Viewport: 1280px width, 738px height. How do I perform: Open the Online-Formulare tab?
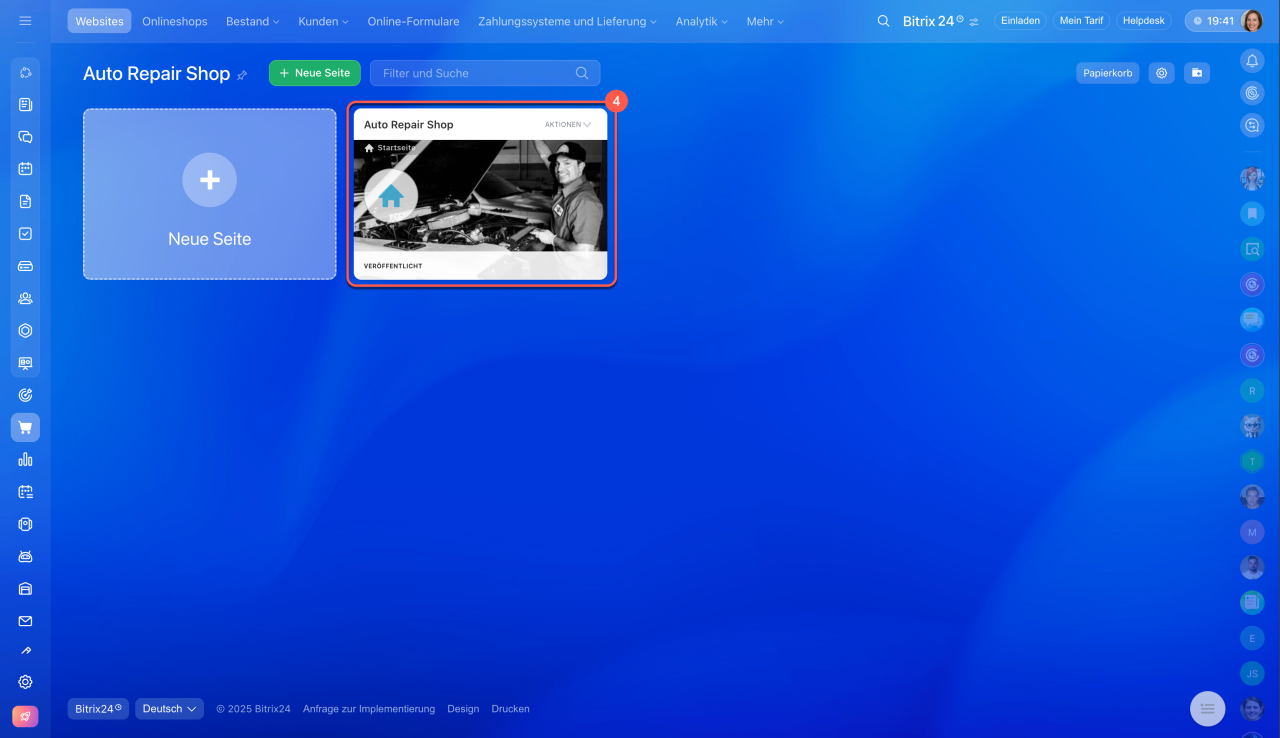(x=414, y=21)
